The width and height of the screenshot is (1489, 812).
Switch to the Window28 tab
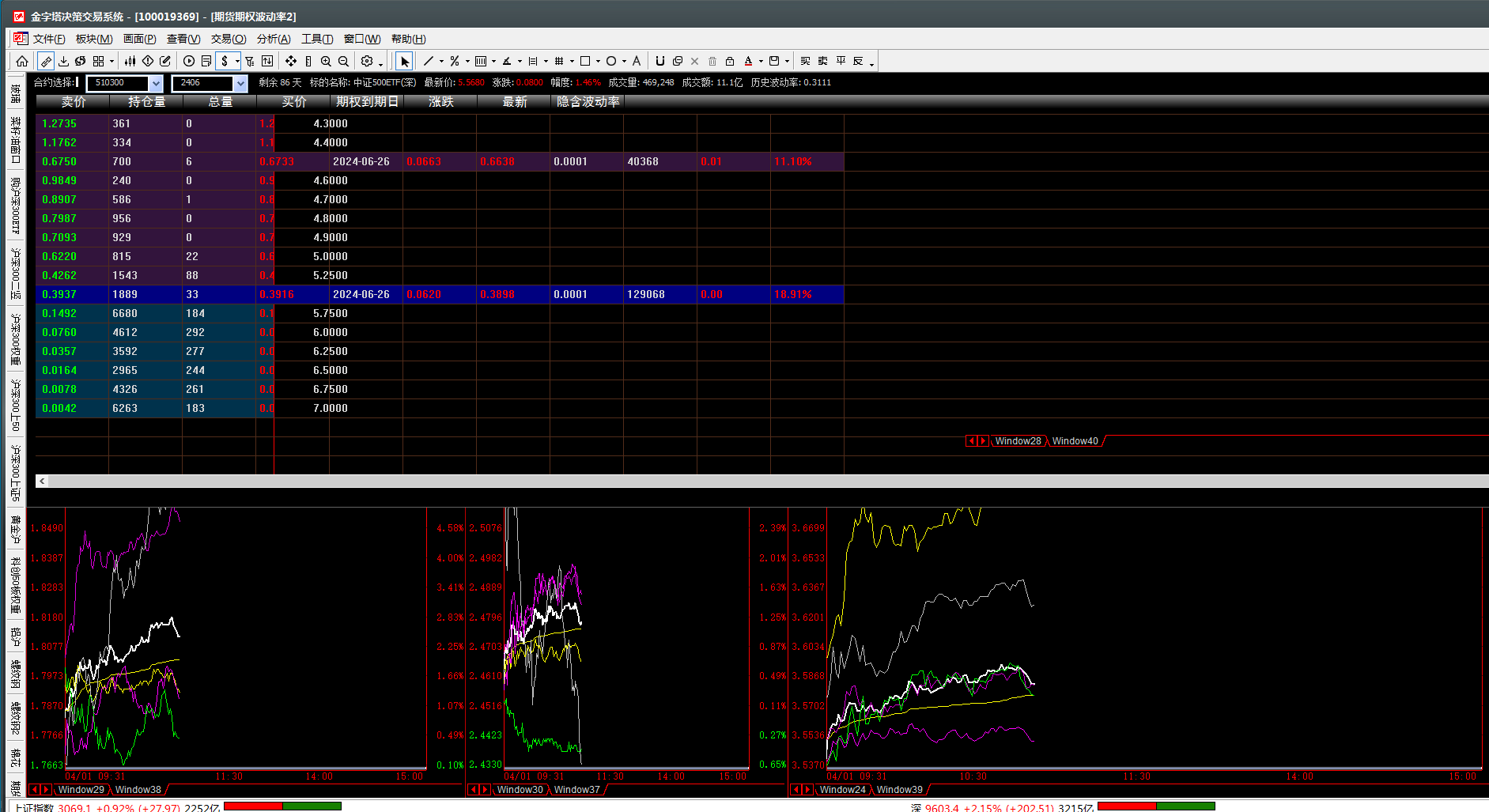coord(1018,441)
